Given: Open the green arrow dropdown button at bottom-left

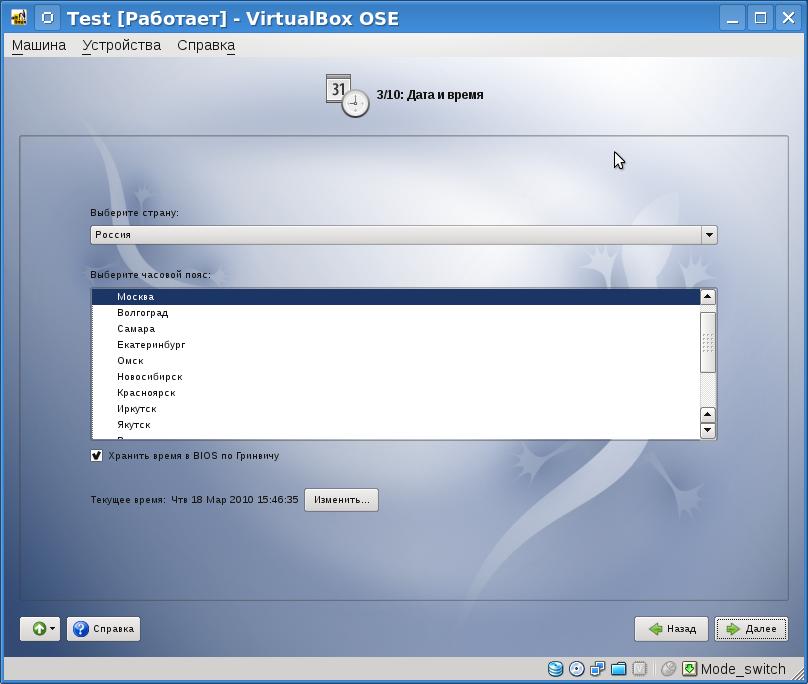Looking at the screenshot, I should (x=40, y=629).
